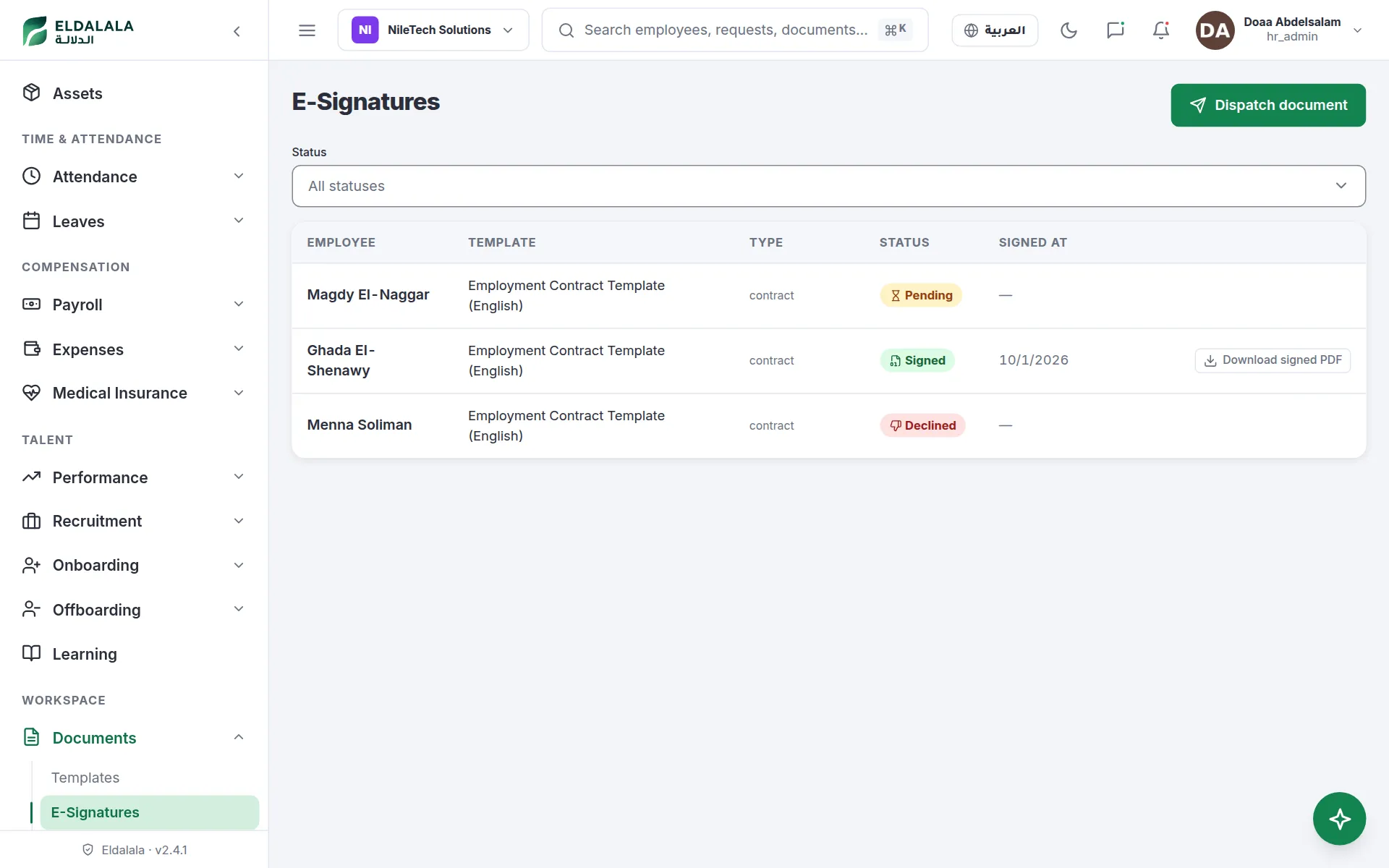Open the NileTech Solutions company switcher

(x=433, y=30)
